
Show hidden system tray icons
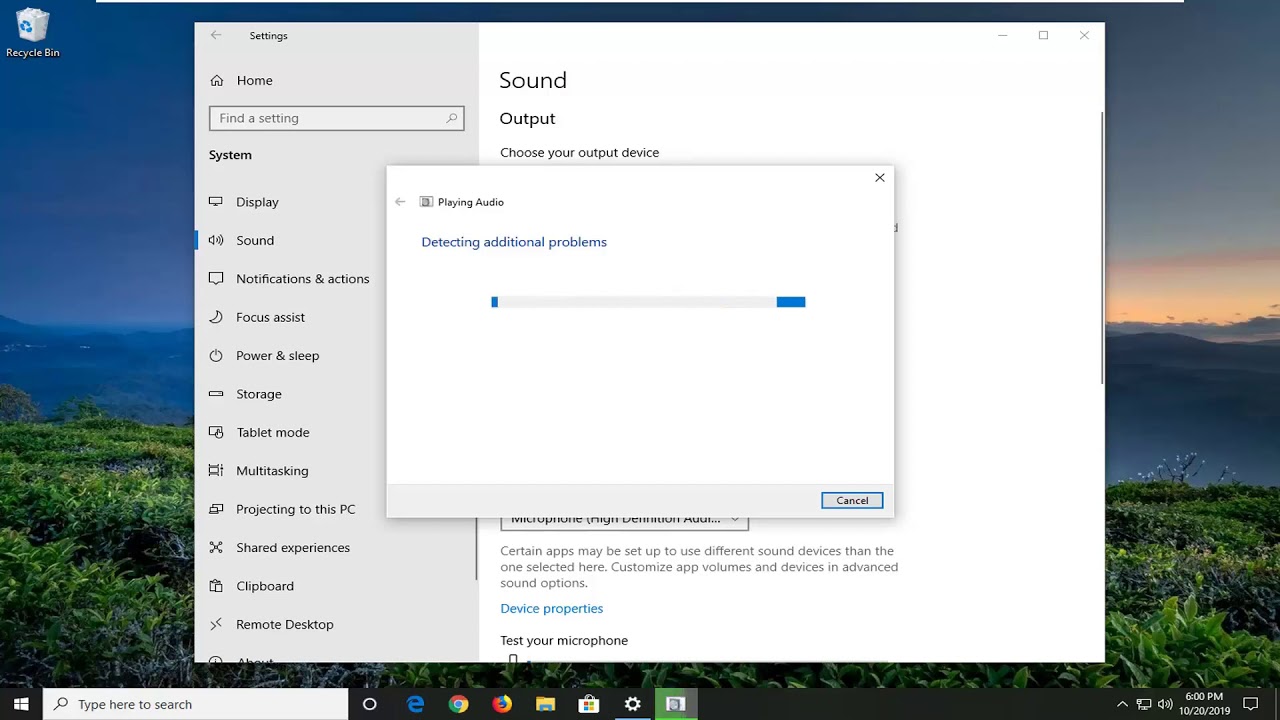pyautogui.click(x=1122, y=704)
